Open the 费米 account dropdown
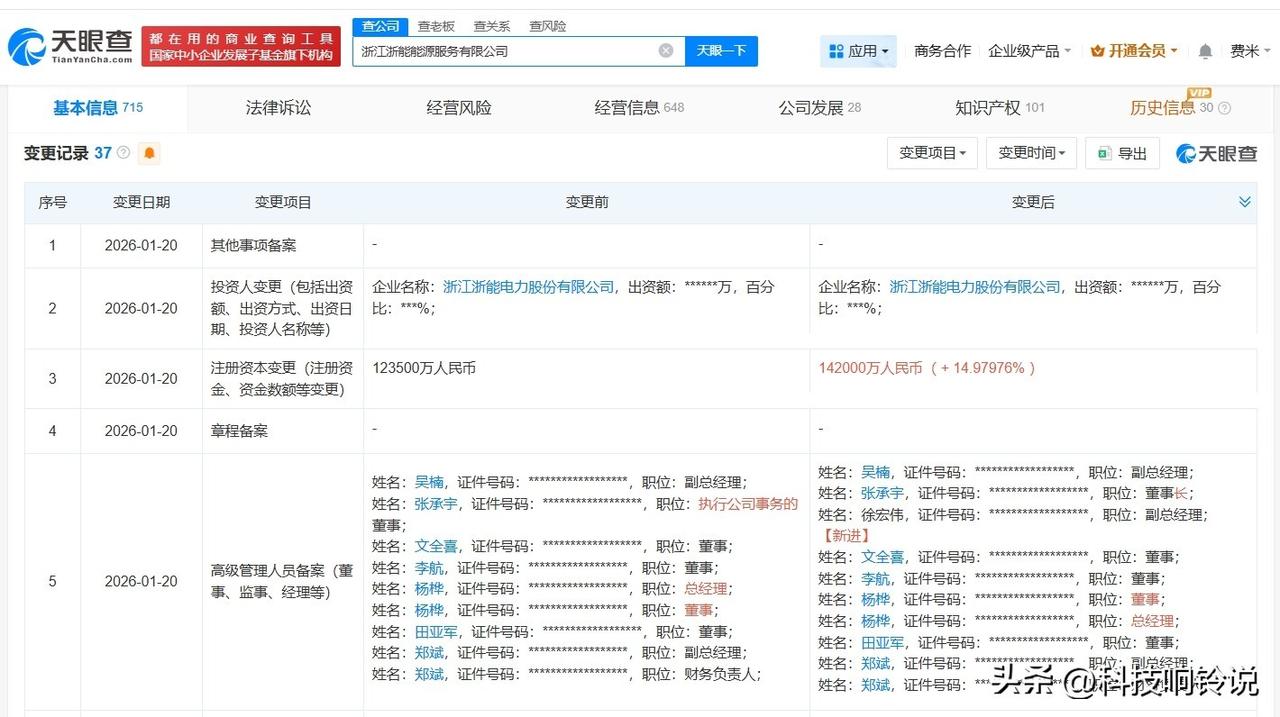 click(x=1250, y=51)
